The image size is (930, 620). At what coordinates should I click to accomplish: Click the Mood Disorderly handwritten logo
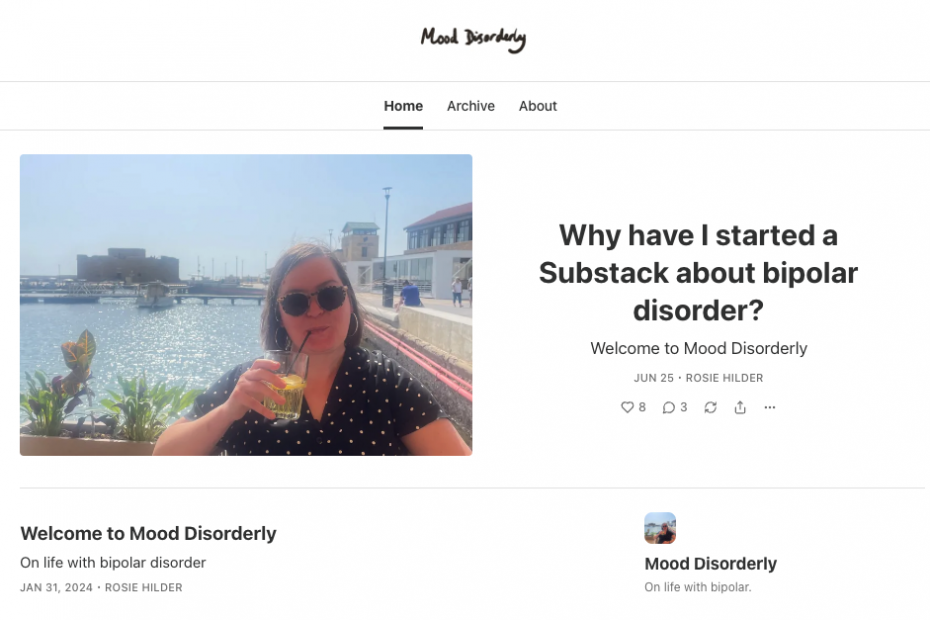[473, 39]
